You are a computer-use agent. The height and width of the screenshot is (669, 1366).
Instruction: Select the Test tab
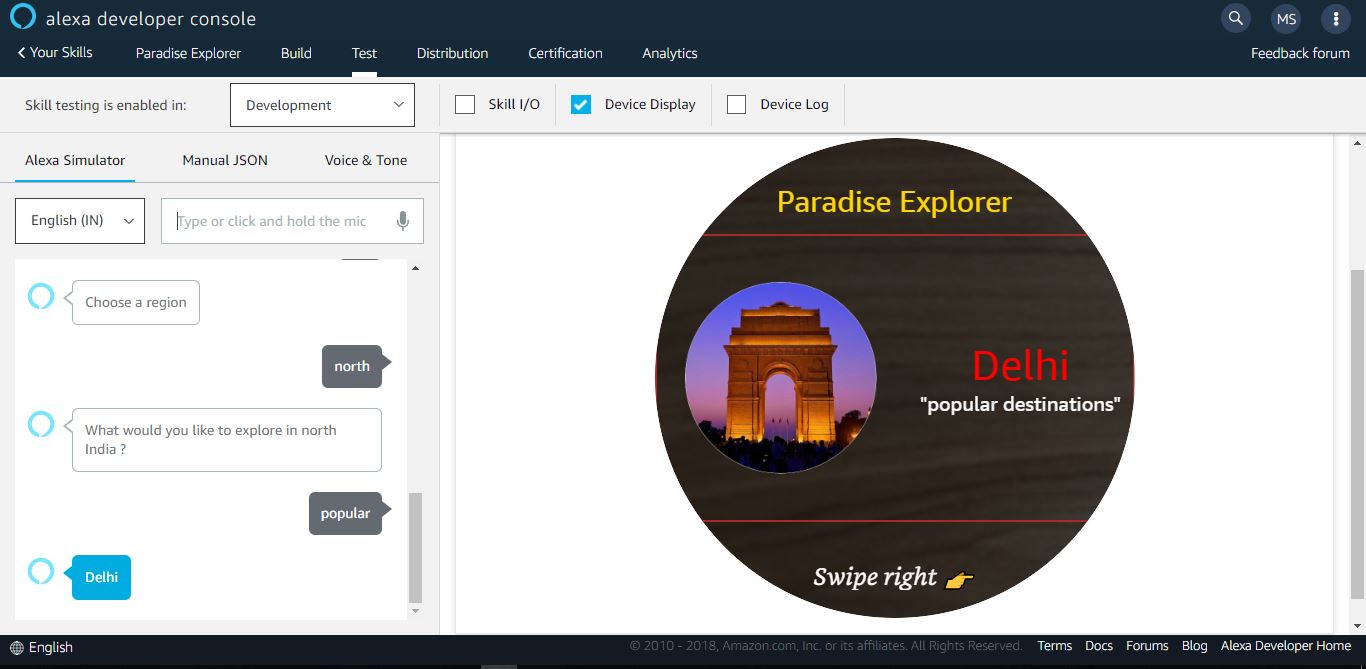pos(364,53)
